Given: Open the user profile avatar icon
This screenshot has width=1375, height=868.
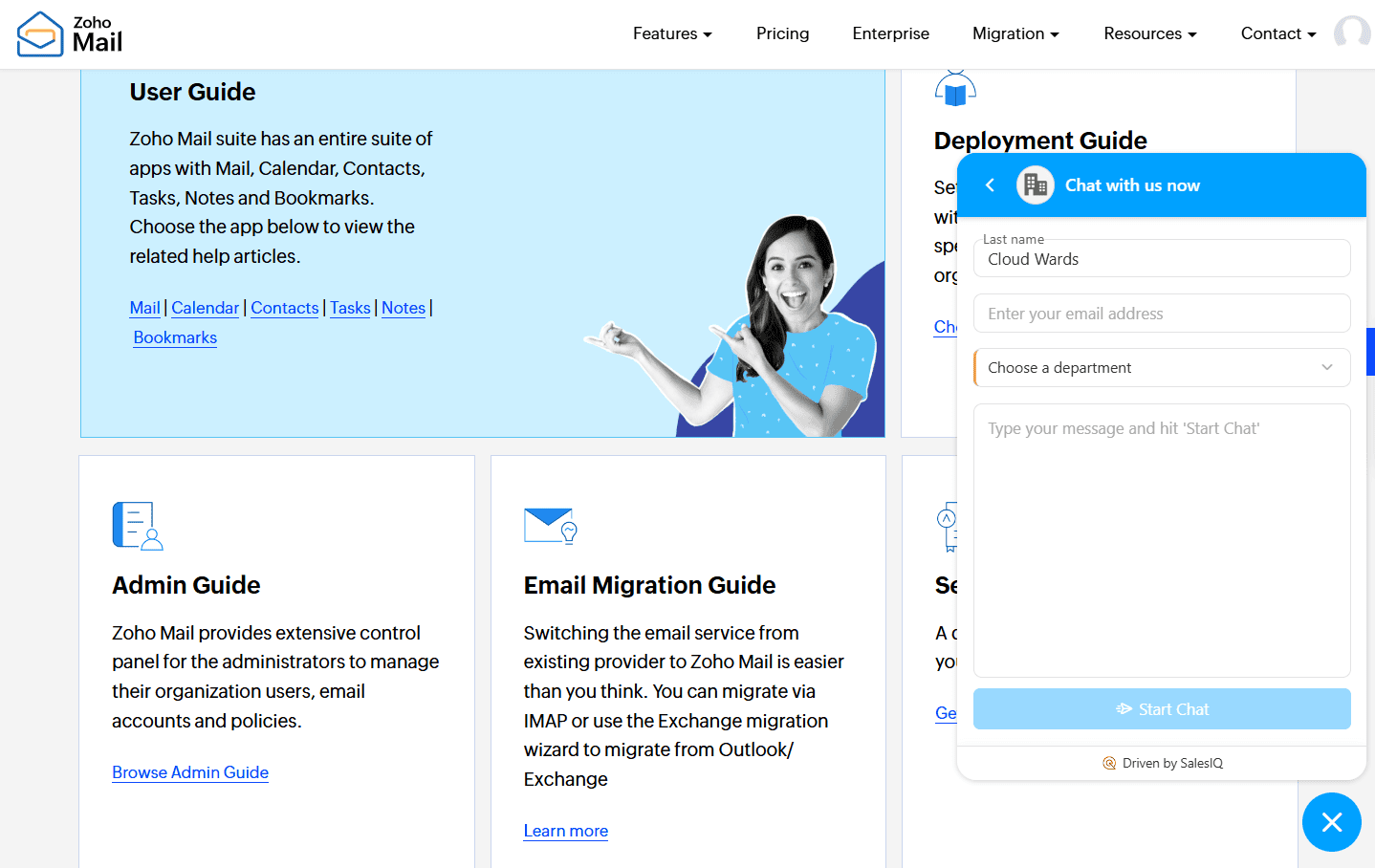Looking at the screenshot, I should [1352, 33].
